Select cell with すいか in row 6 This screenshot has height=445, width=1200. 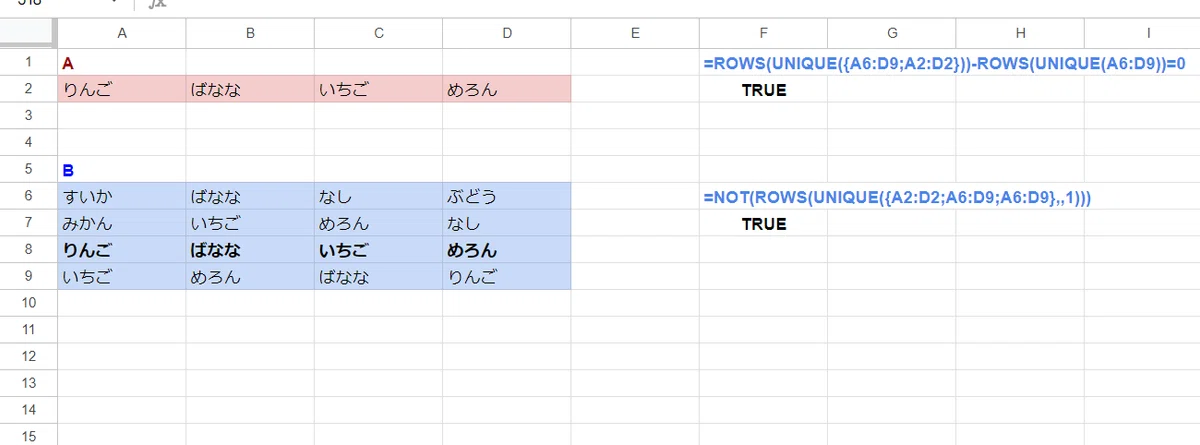point(122,196)
